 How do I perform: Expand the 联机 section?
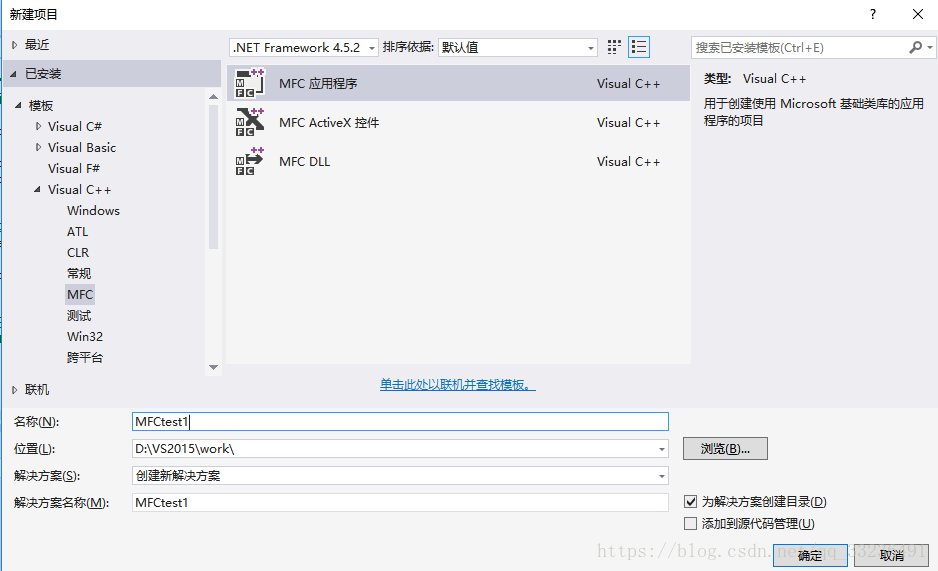(x=14, y=390)
